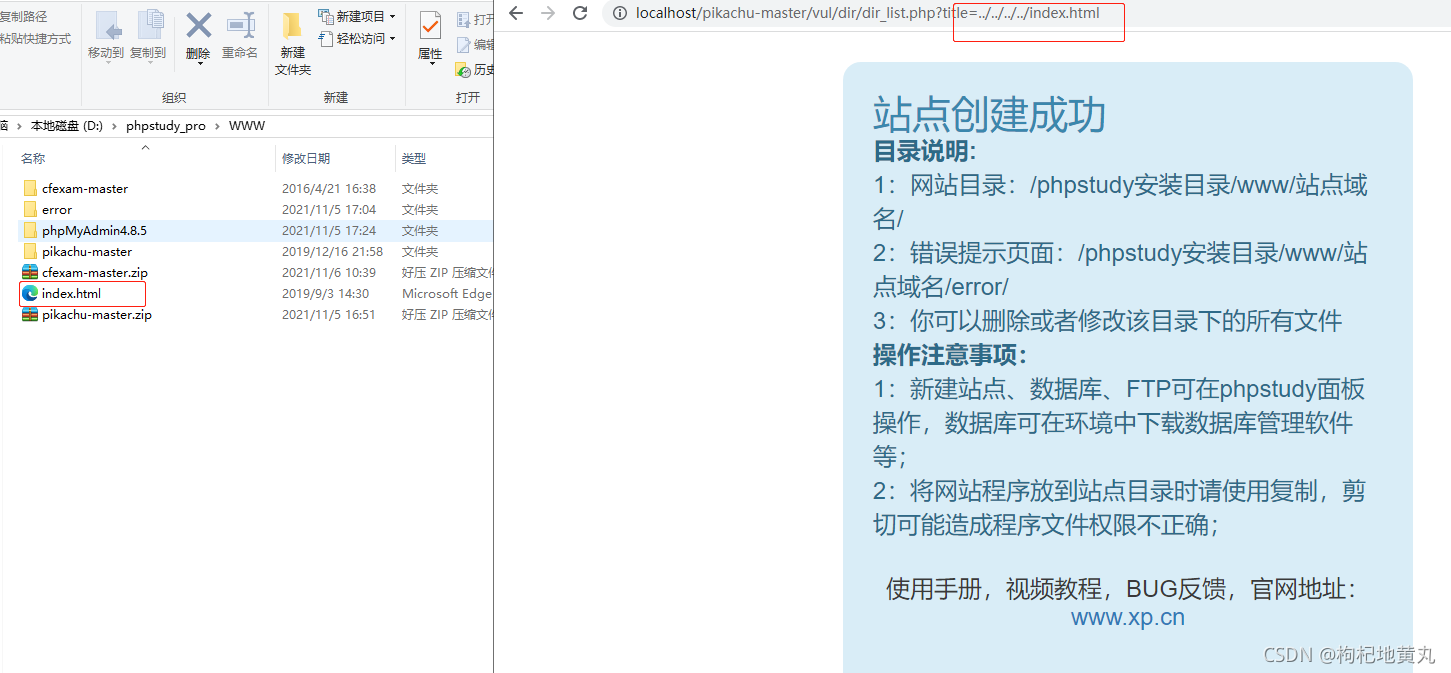The width and height of the screenshot is (1451, 673).
Task: Expand the 新建项目 dropdown arrow
Action: coord(392,17)
